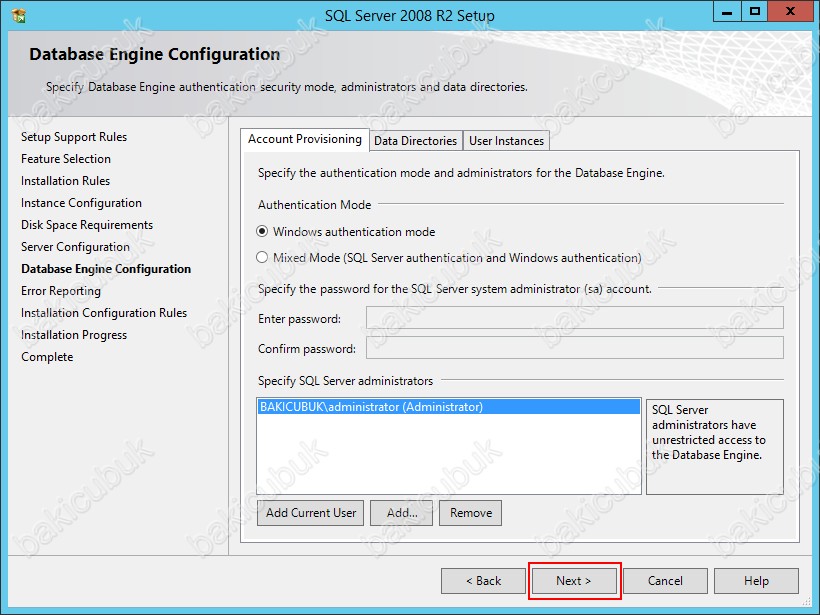Click Server Configuration step
Screen dimensions: 820x615
pyautogui.click(x=75, y=247)
